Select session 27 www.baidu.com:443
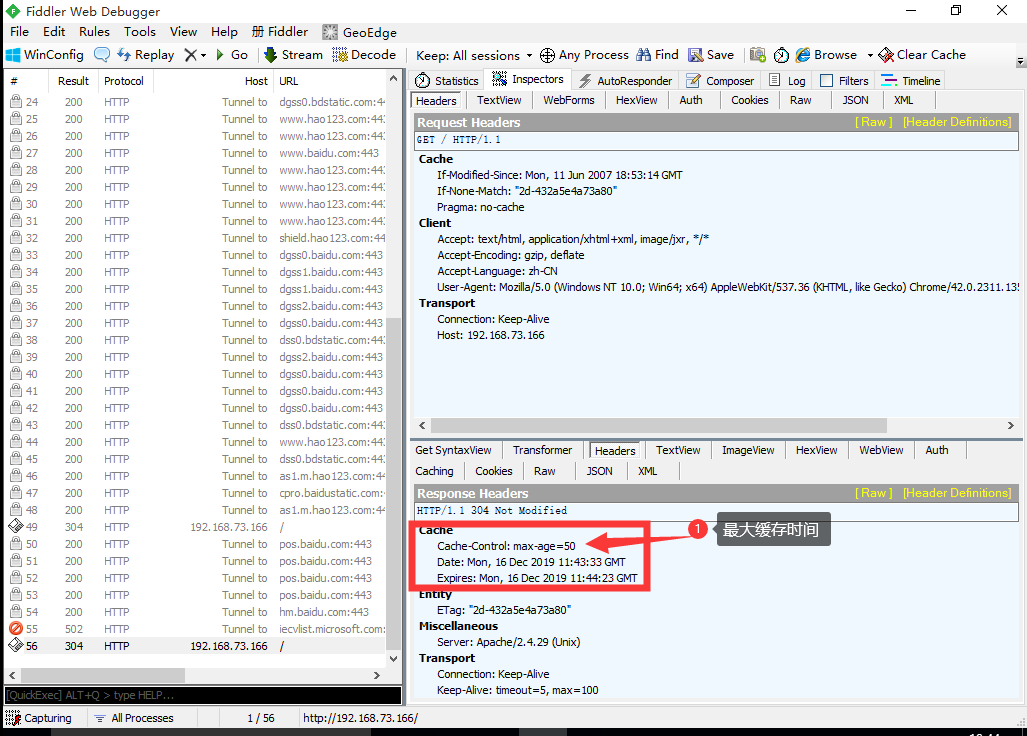The image size is (1027, 736). pyautogui.click(x=197, y=153)
